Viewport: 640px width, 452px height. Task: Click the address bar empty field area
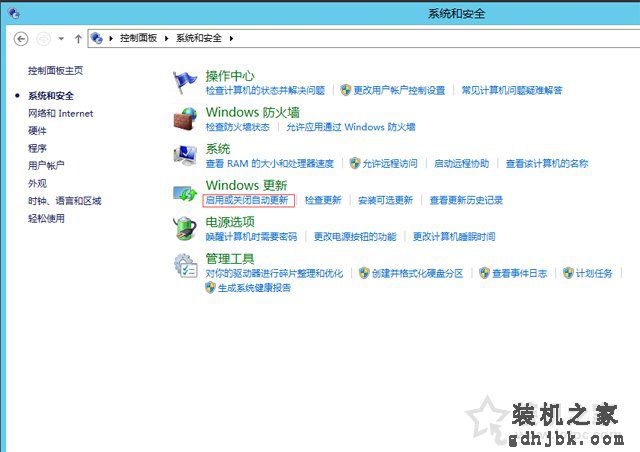(437, 38)
